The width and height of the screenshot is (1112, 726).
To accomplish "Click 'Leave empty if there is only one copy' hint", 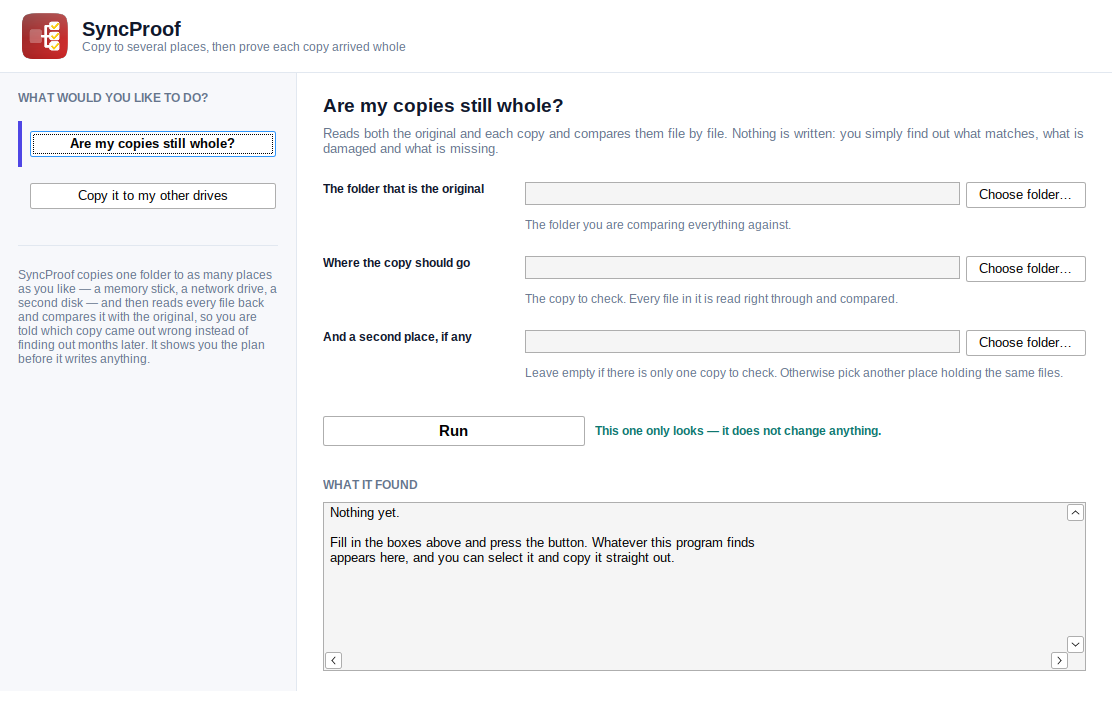I will 794,373.
